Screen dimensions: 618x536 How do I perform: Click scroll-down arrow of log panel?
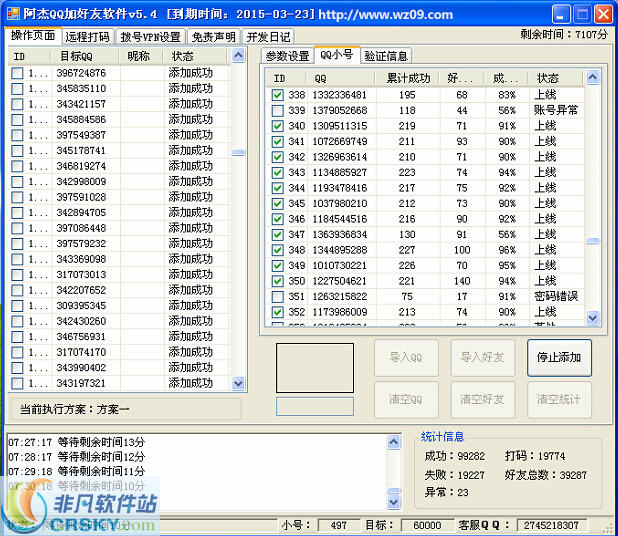pyautogui.click(x=394, y=502)
